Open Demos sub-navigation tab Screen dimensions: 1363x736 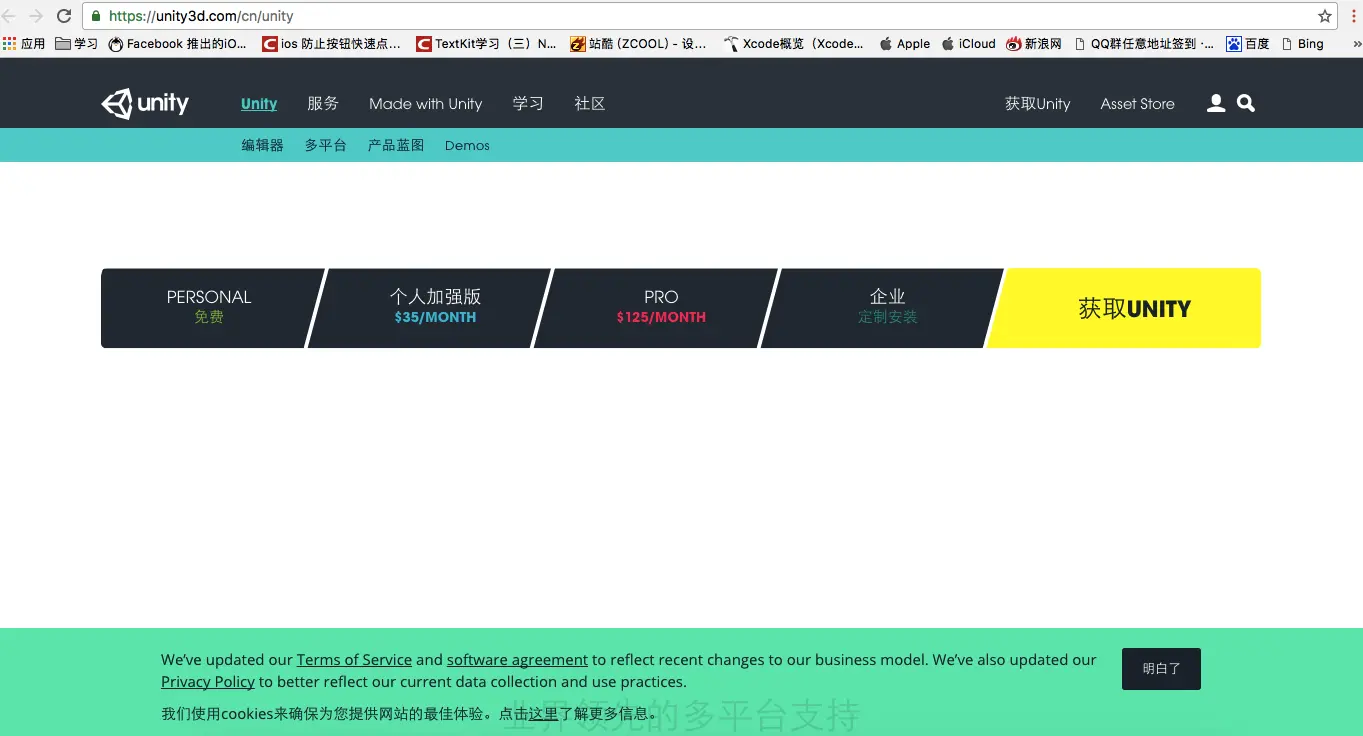point(467,145)
